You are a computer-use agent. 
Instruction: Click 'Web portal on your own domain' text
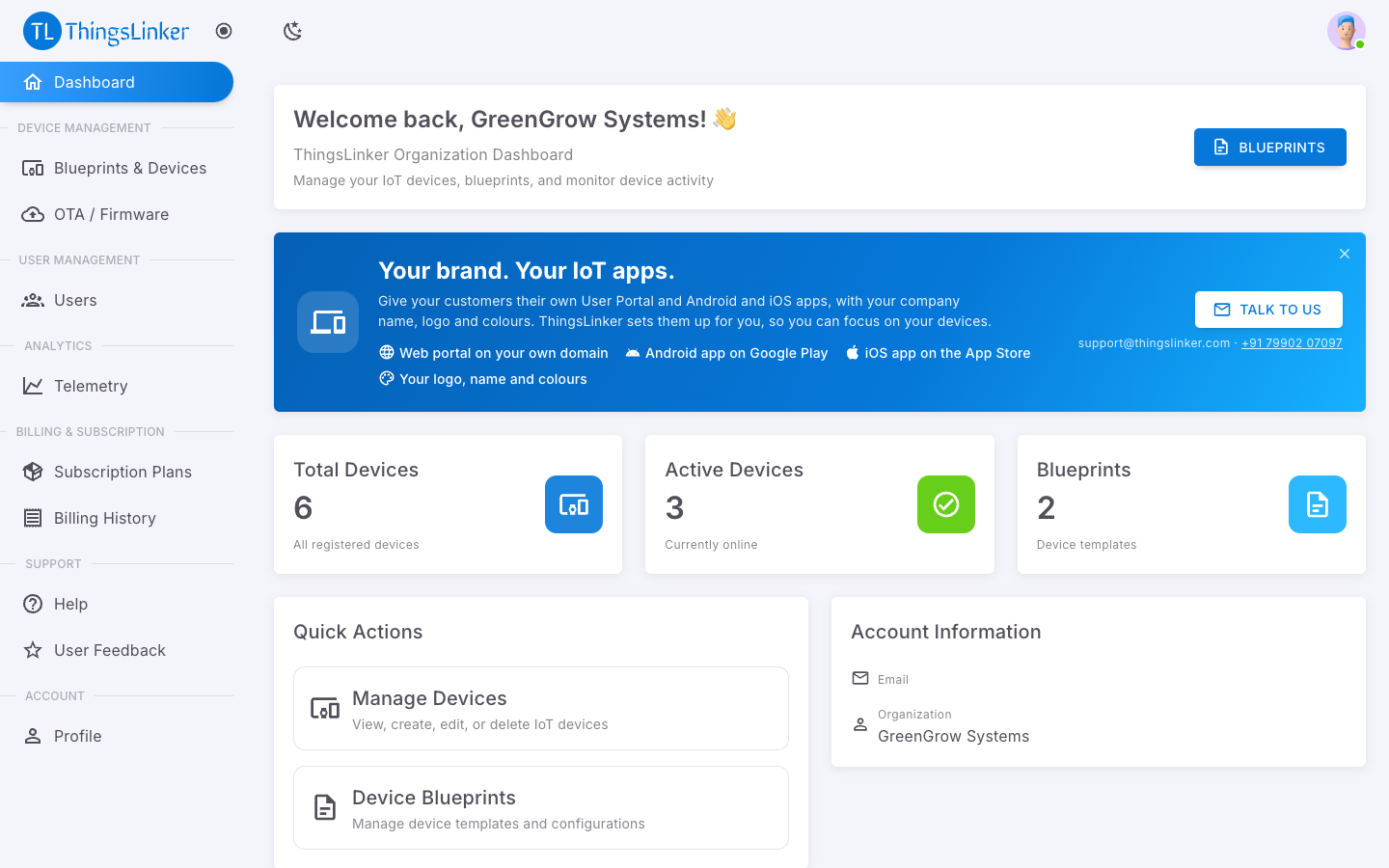click(x=504, y=353)
